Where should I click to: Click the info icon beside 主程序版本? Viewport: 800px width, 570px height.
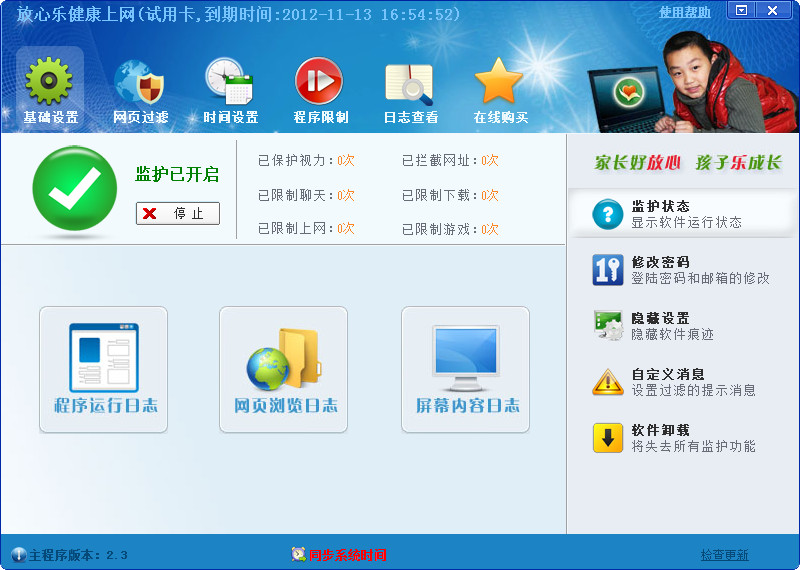(x=18, y=555)
